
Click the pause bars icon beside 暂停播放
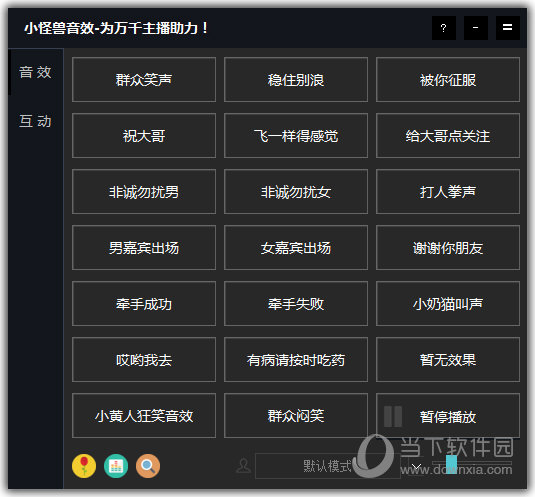click(x=393, y=416)
